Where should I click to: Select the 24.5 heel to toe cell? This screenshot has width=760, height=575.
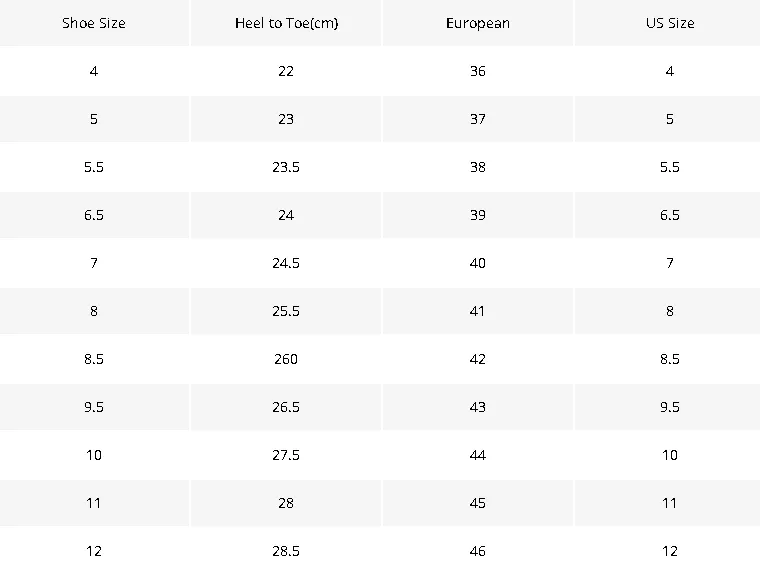pyautogui.click(x=286, y=263)
